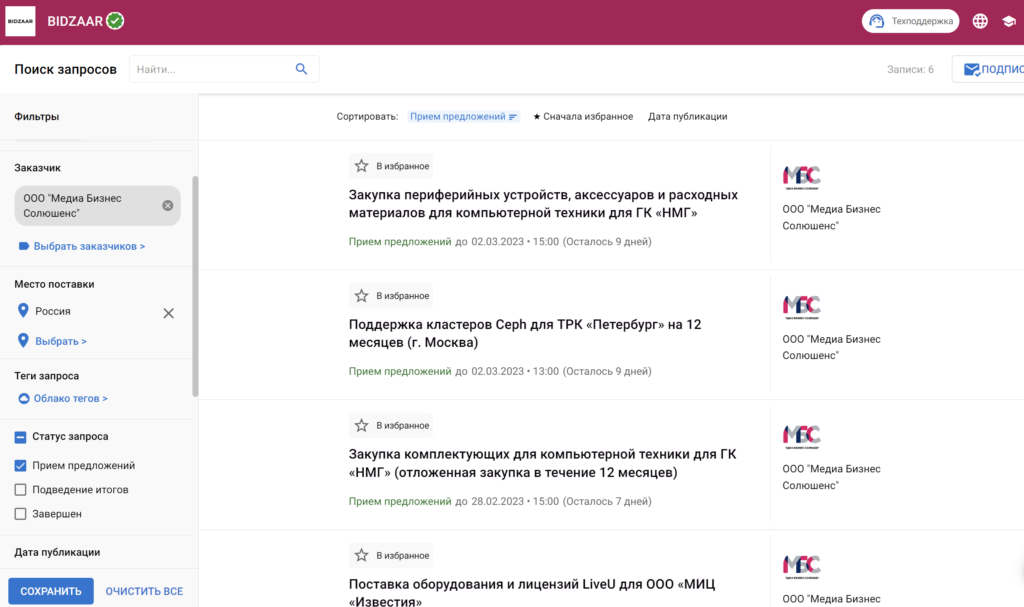This screenshot has width=1024, height=607.
Task: Star the Ceph cluster support request
Action: (x=362, y=296)
